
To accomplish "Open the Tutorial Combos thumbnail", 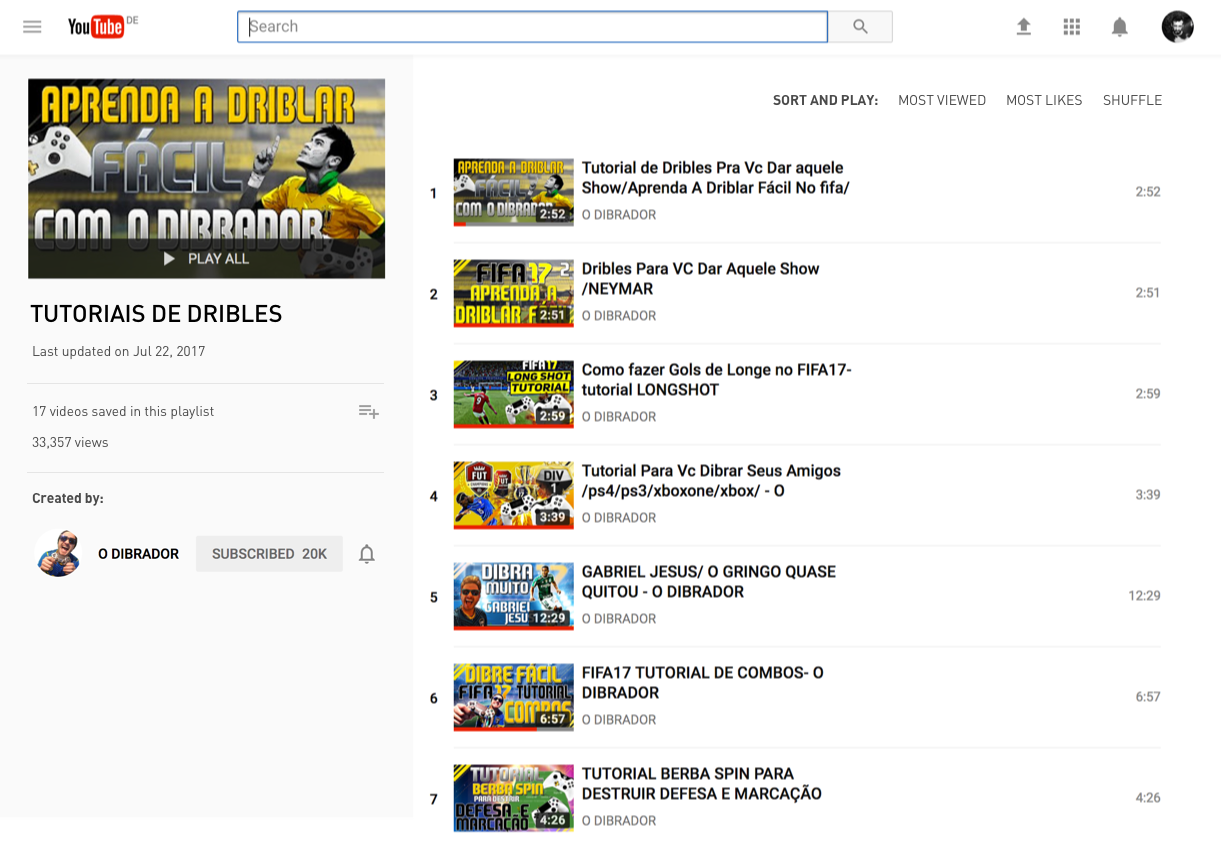I will 513,697.
